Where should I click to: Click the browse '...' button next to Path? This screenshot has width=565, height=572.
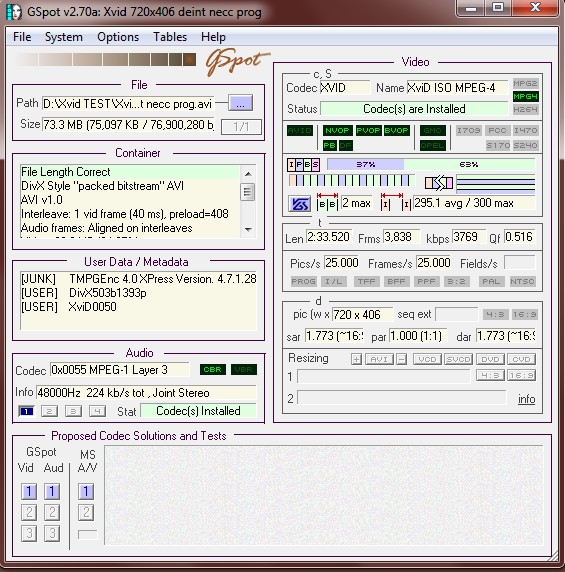[x=240, y=103]
